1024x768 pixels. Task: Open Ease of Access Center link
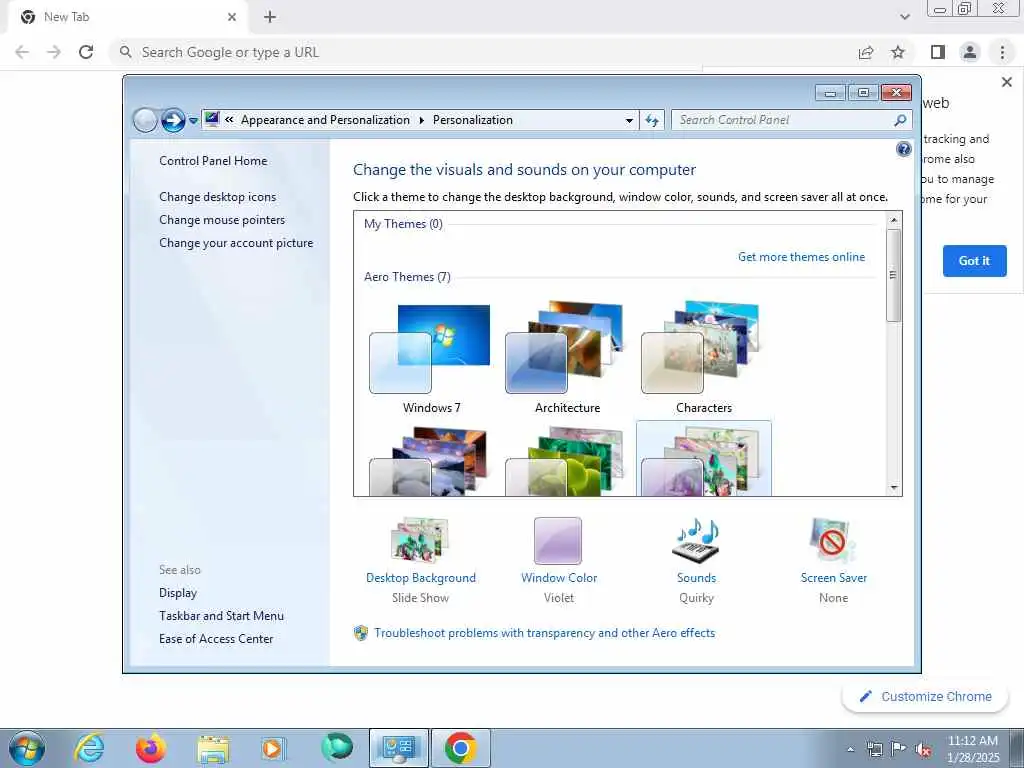pos(216,639)
